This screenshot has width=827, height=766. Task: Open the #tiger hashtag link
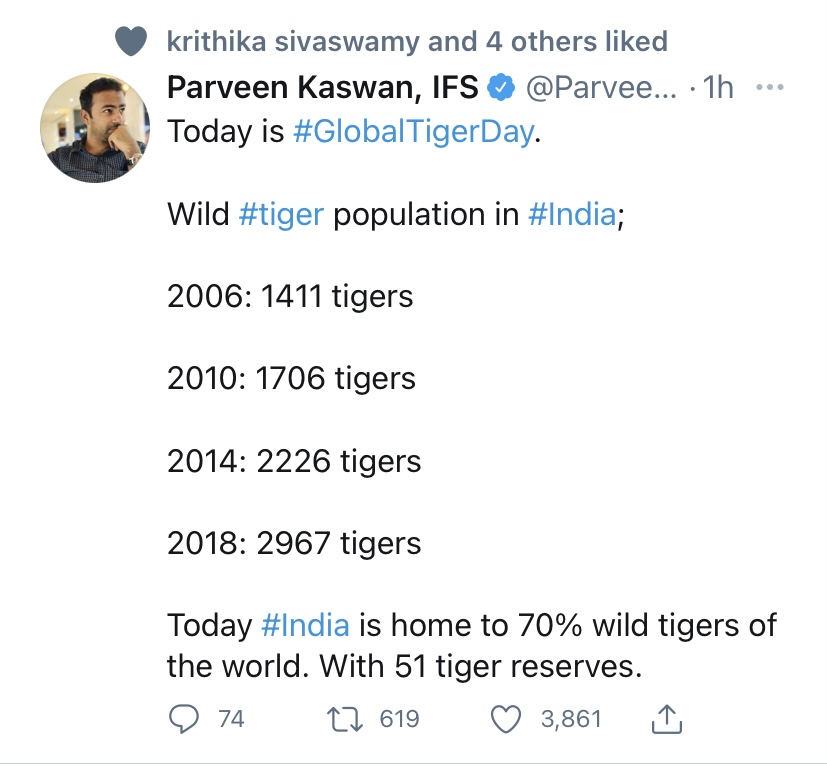[x=281, y=214]
